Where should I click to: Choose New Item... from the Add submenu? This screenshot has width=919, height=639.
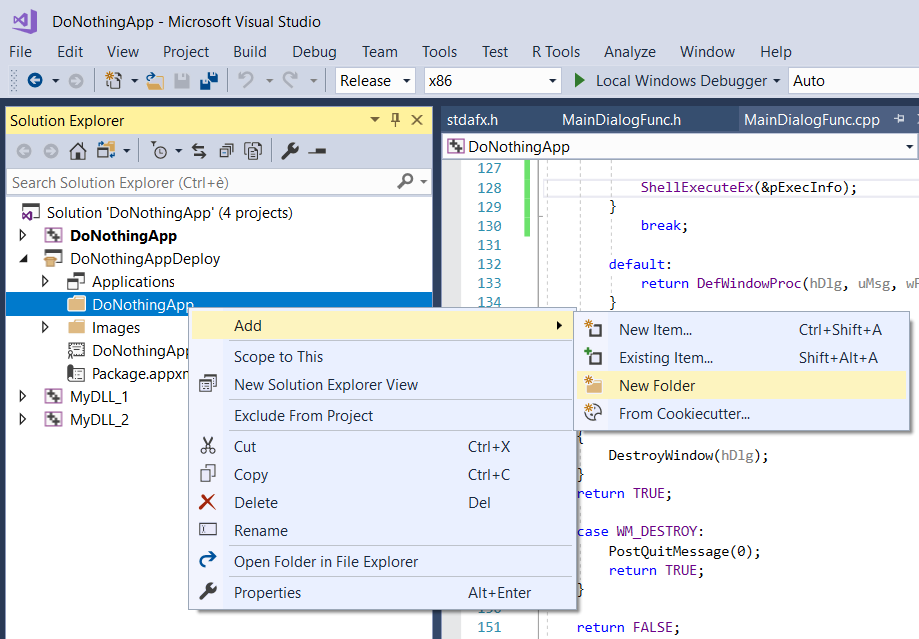coord(741,329)
